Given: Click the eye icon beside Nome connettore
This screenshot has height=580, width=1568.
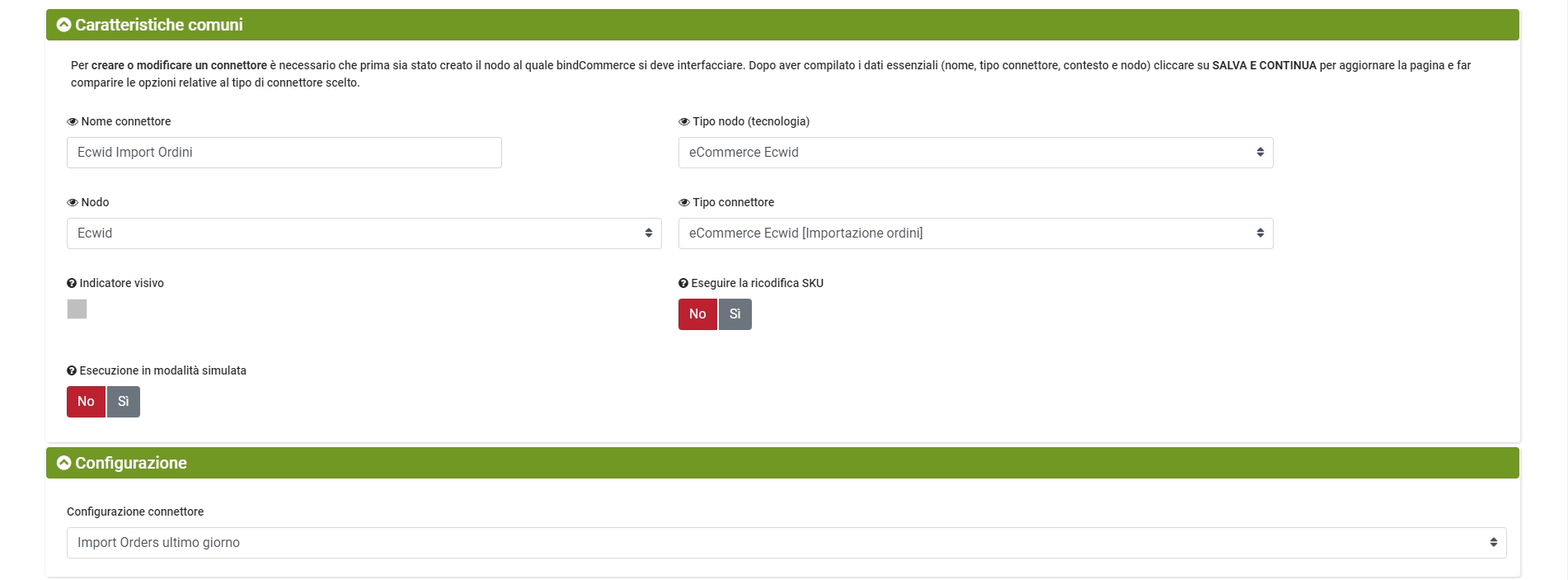Looking at the screenshot, I should (72, 121).
